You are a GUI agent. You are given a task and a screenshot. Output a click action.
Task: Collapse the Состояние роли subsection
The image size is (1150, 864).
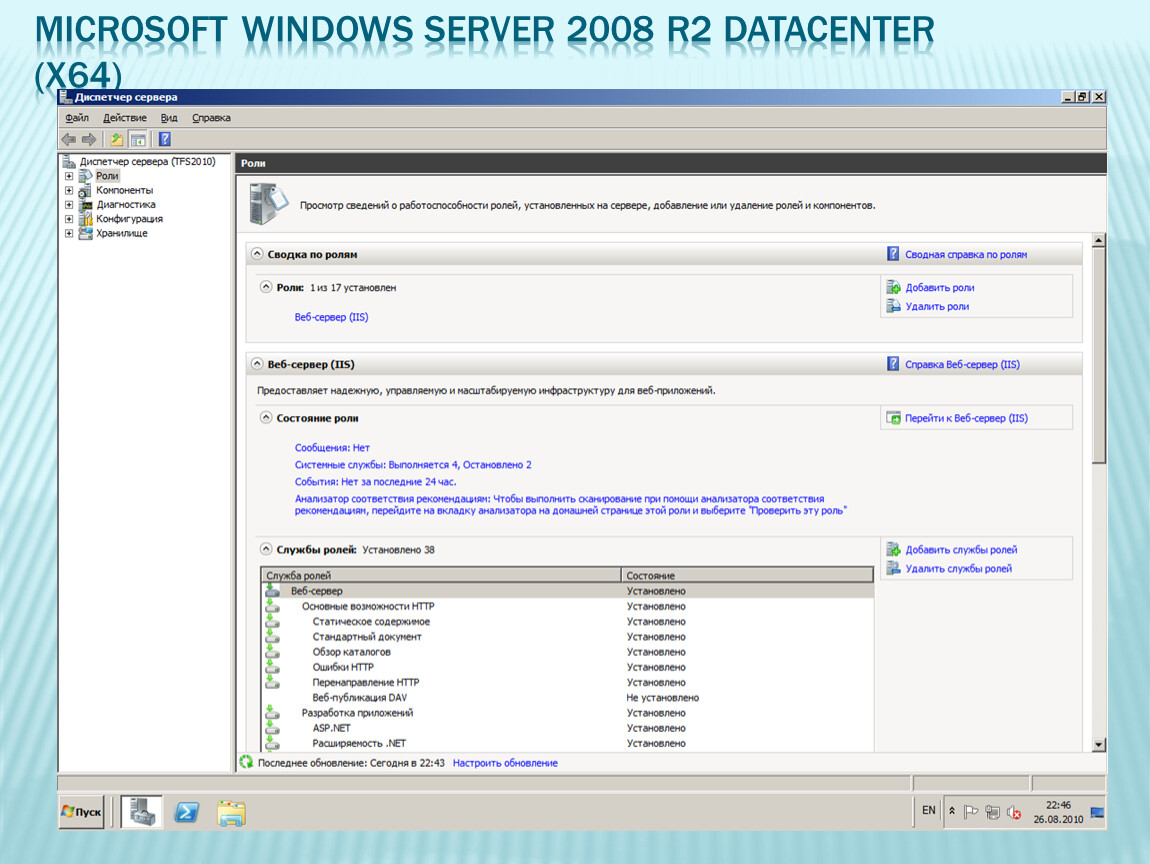point(266,417)
